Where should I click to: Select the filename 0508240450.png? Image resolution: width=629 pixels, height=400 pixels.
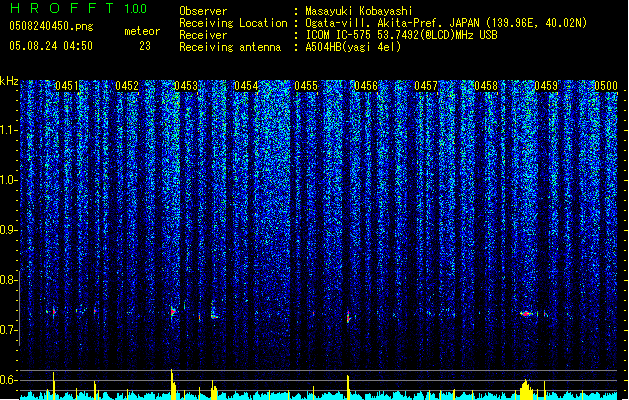[51, 26]
